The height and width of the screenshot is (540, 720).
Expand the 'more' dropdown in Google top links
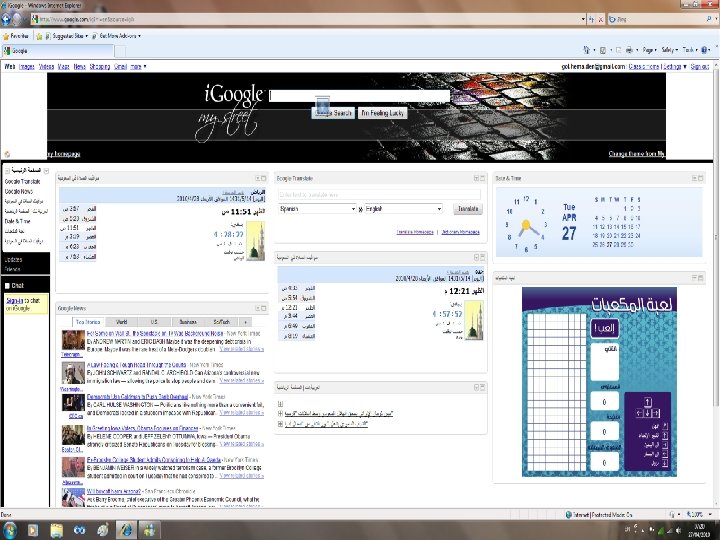click(x=138, y=67)
